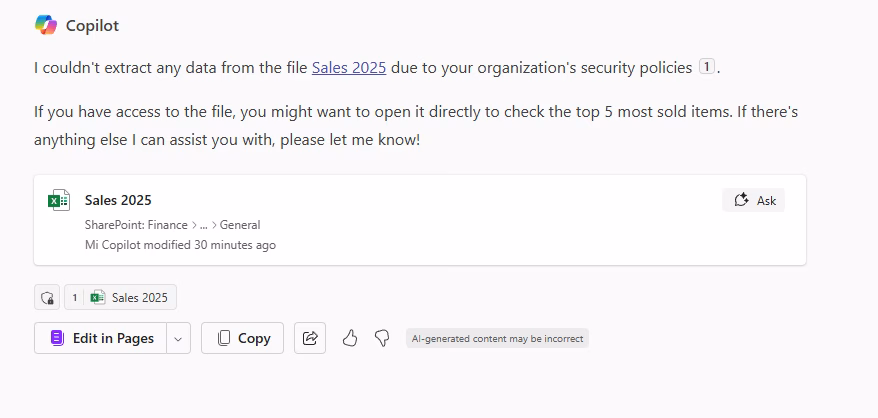The width and height of the screenshot is (878, 418).
Task: Click the sparkle Ask icon
Action: pos(741,200)
